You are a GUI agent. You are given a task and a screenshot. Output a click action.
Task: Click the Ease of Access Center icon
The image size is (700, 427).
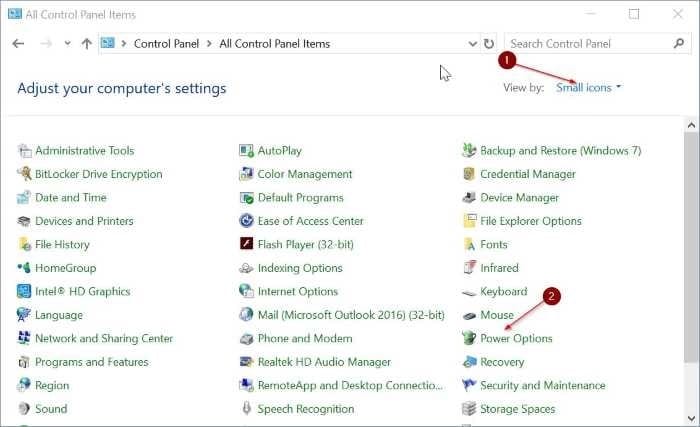[x=246, y=221]
